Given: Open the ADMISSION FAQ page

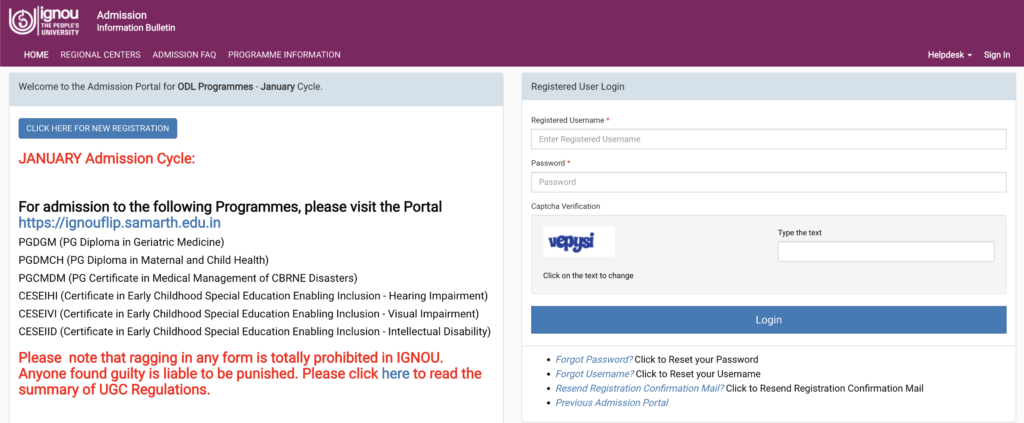Looking at the screenshot, I should click(x=184, y=55).
